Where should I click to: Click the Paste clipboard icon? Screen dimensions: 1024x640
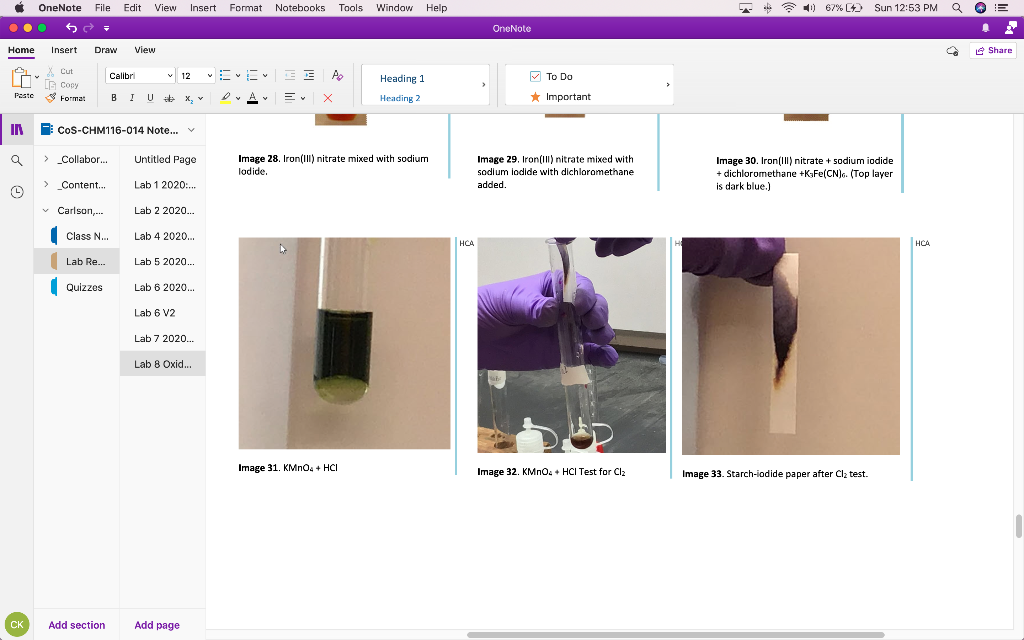coord(22,78)
